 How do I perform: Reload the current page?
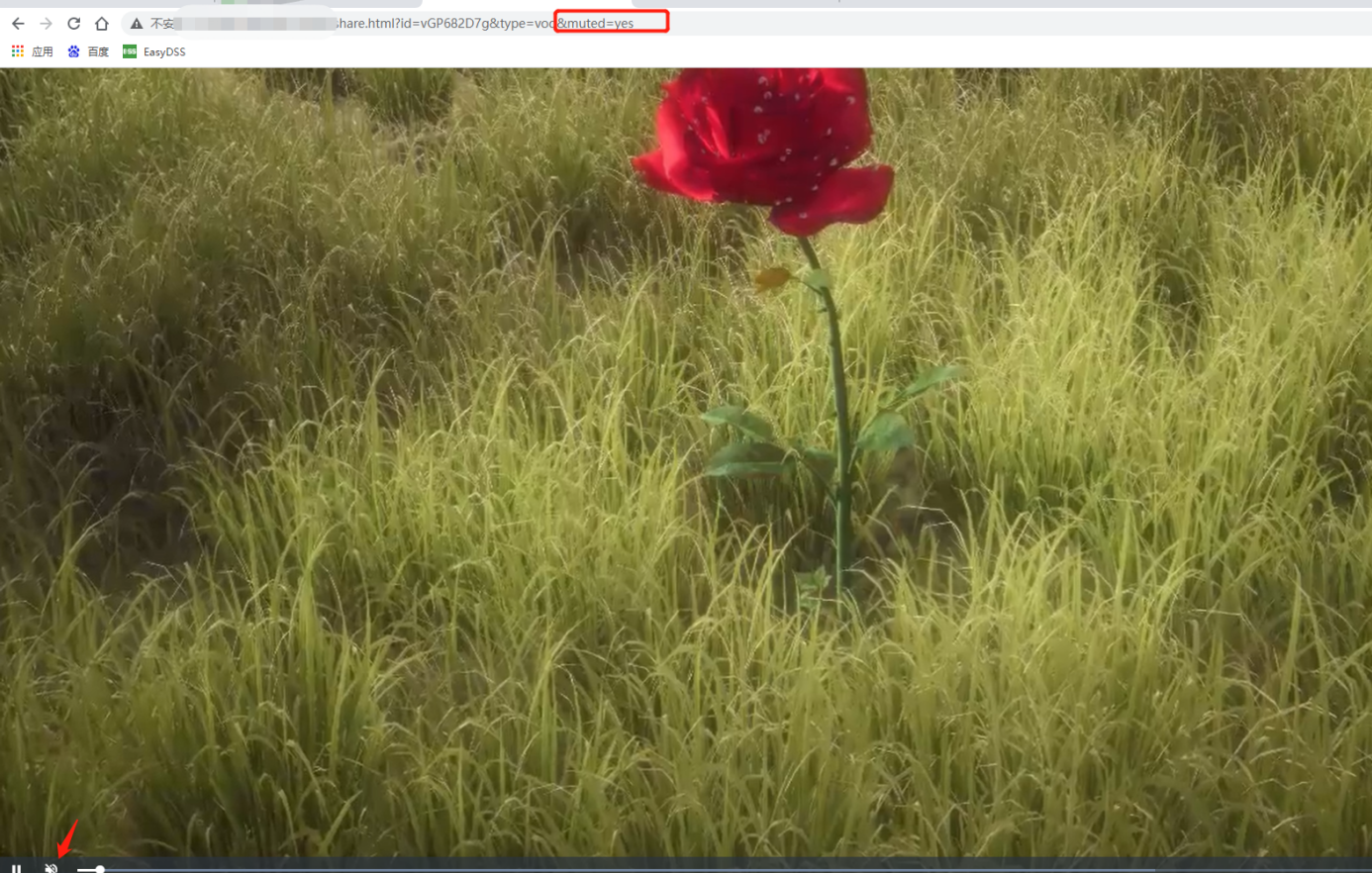pyautogui.click(x=73, y=23)
